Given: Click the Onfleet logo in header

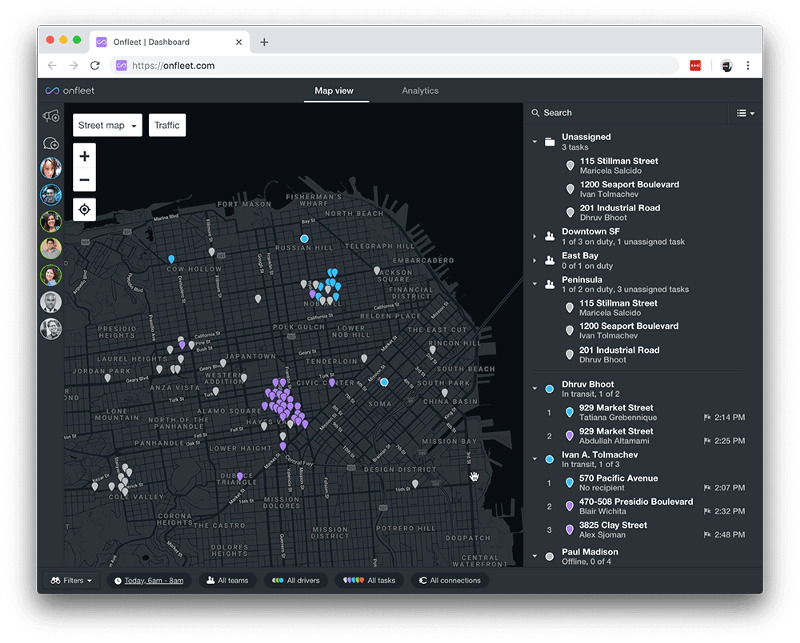Looking at the screenshot, I should click(x=70, y=91).
